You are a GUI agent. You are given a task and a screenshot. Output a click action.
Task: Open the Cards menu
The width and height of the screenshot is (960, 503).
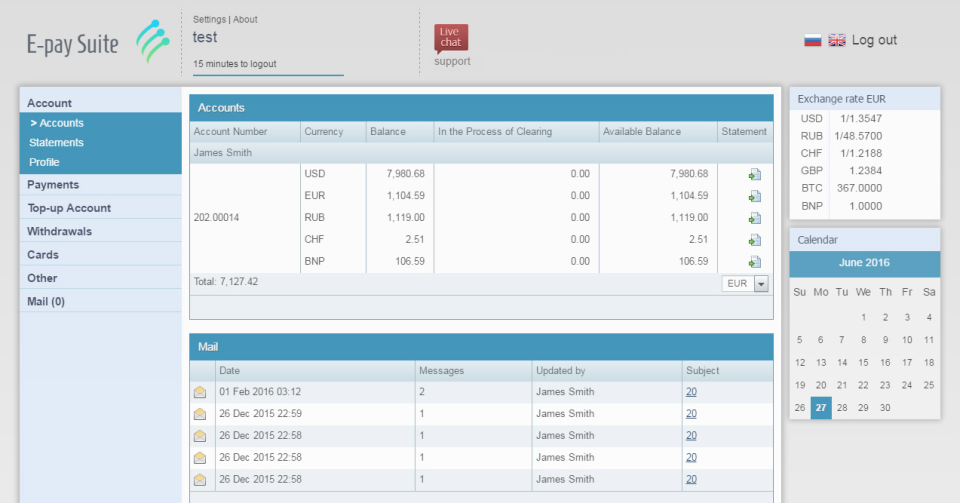[x=43, y=255]
